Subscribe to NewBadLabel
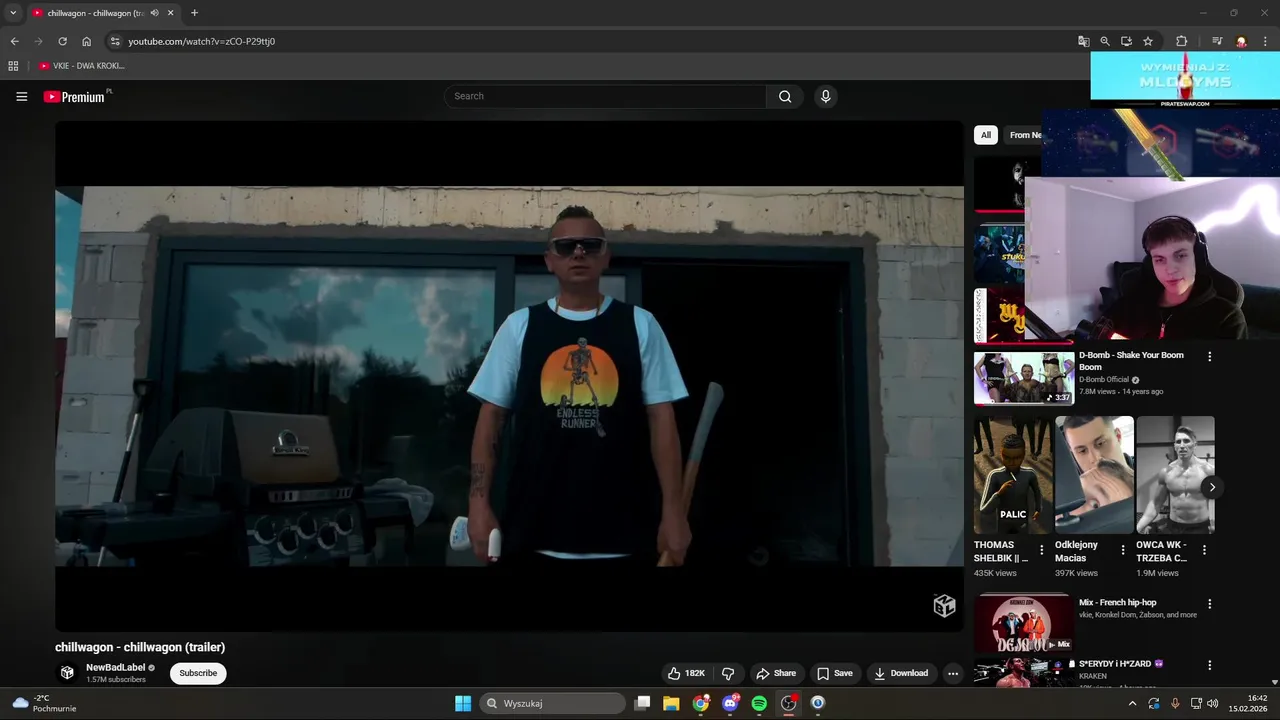The image size is (1280, 720). (x=198, y=673)
